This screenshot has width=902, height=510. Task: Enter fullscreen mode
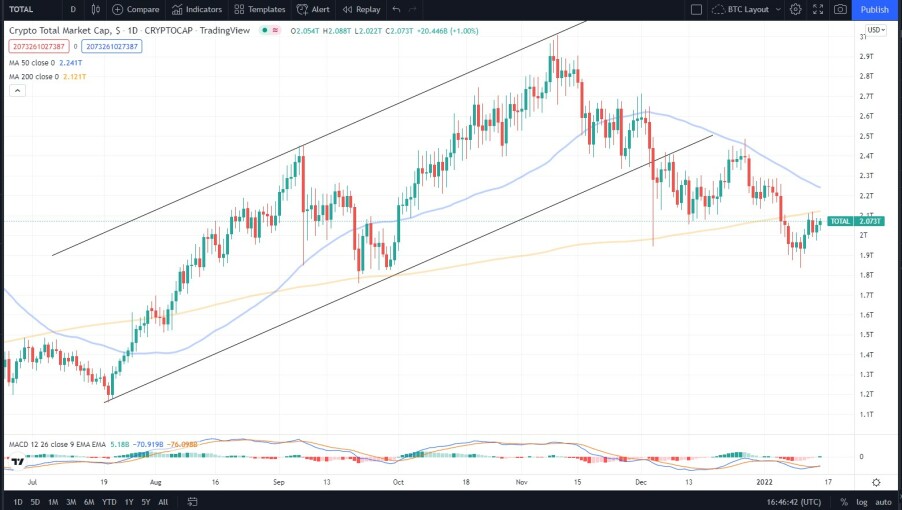818,9
